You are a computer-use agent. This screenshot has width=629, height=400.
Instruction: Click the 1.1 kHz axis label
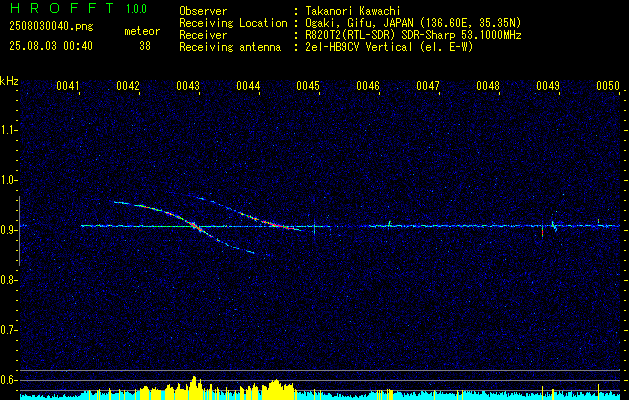pyautogui.click(x=8, y=130)
